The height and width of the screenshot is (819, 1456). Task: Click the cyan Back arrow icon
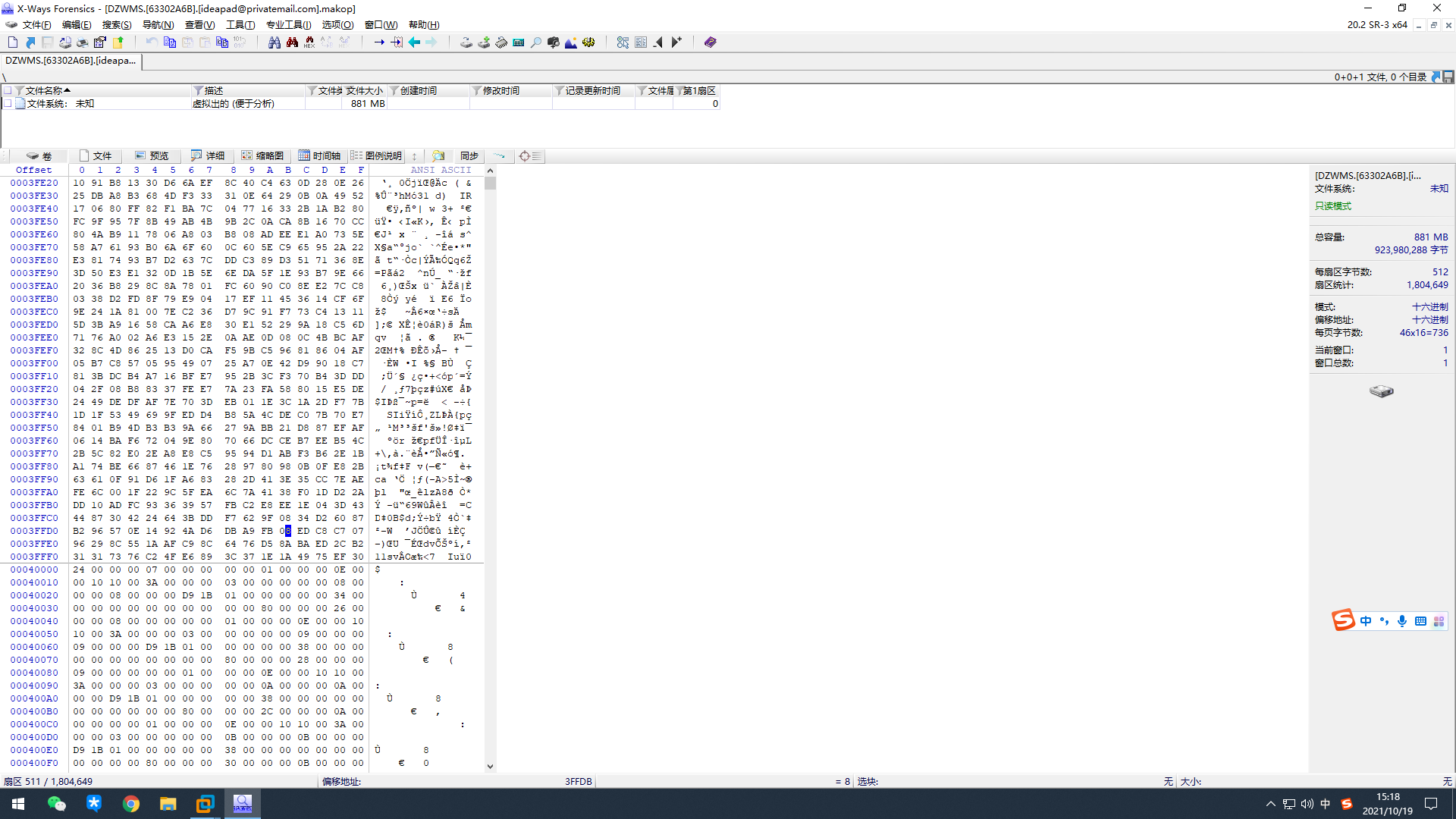coord(414,42)
